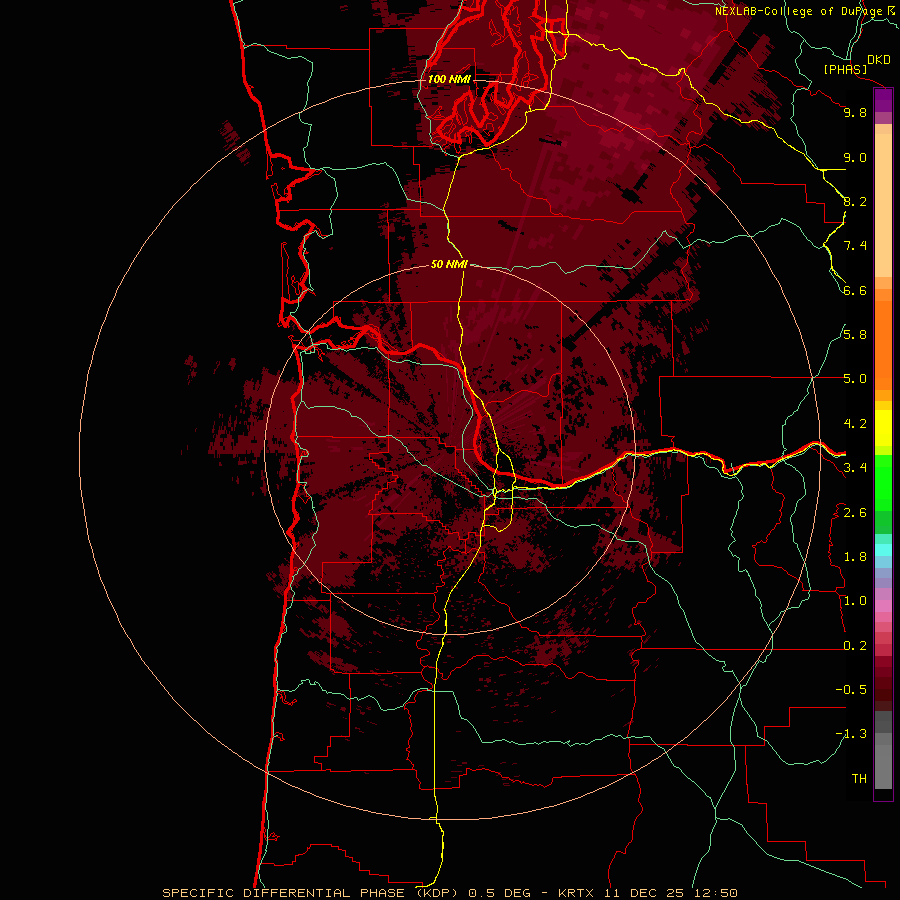Click the bright green segment of the color bar

click(883, 483)
